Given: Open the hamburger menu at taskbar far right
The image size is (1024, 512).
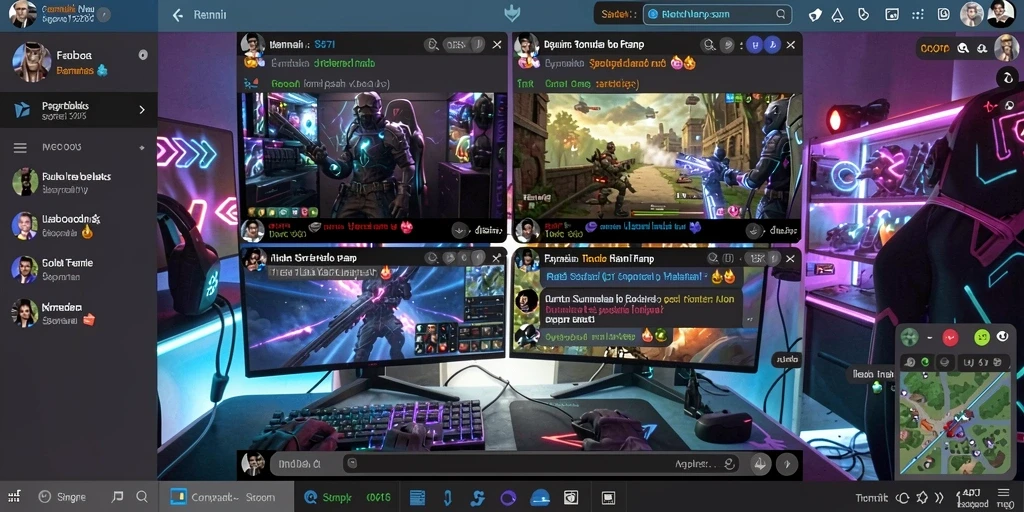Looking at the screenshot, I should [1004, 492].
